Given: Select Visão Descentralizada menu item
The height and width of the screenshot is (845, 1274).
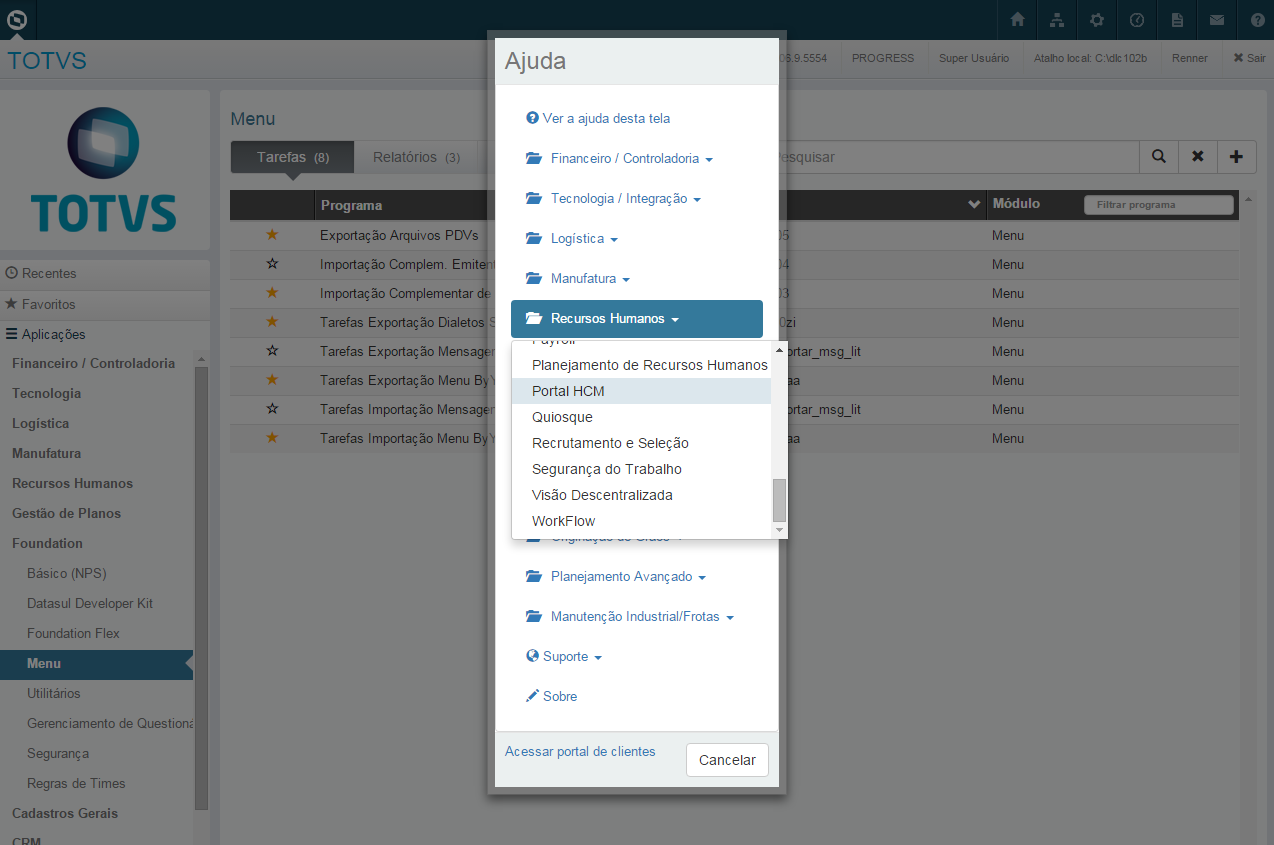Looking at the screenshot, I should click(641, 495).
